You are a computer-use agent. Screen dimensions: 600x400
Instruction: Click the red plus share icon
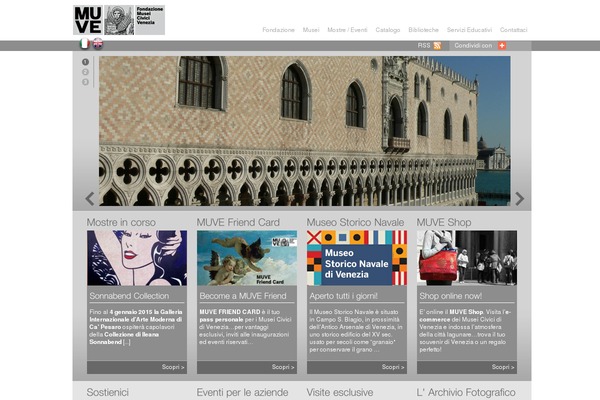502,46
